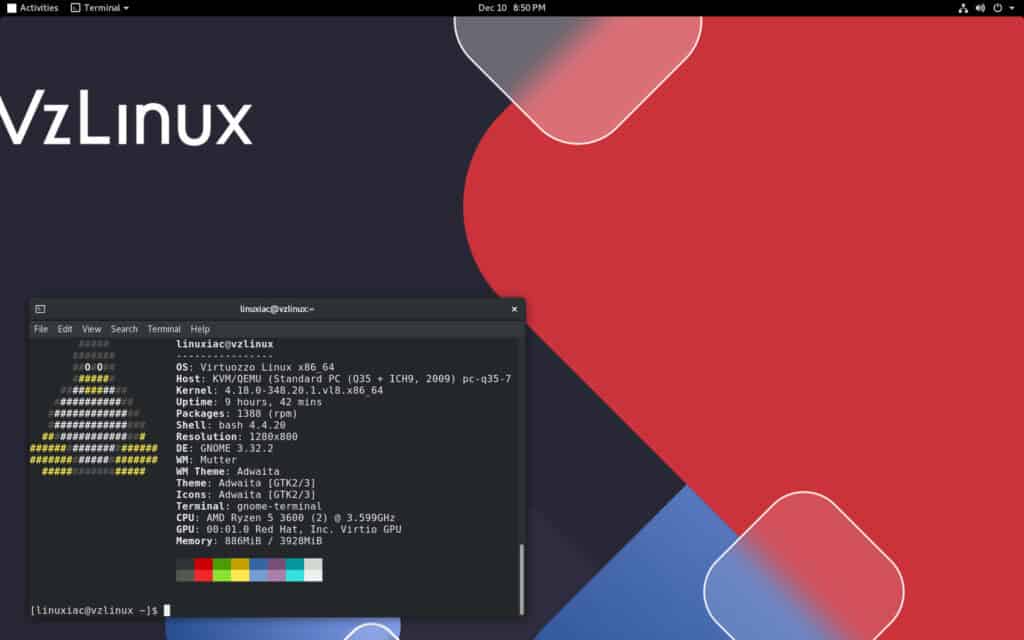Click the 'Terminal: gnome-terminal' line

point(249,506)
